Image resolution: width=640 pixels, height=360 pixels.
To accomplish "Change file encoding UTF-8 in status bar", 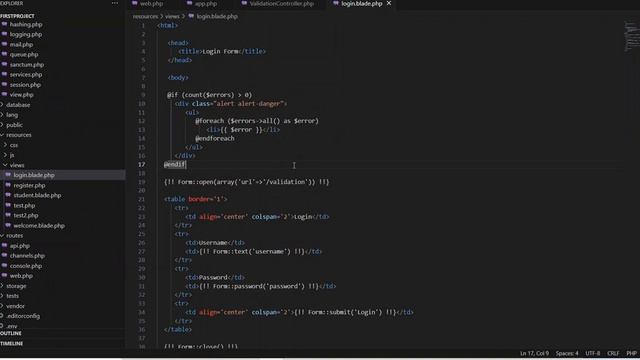I will pos(593,353).
